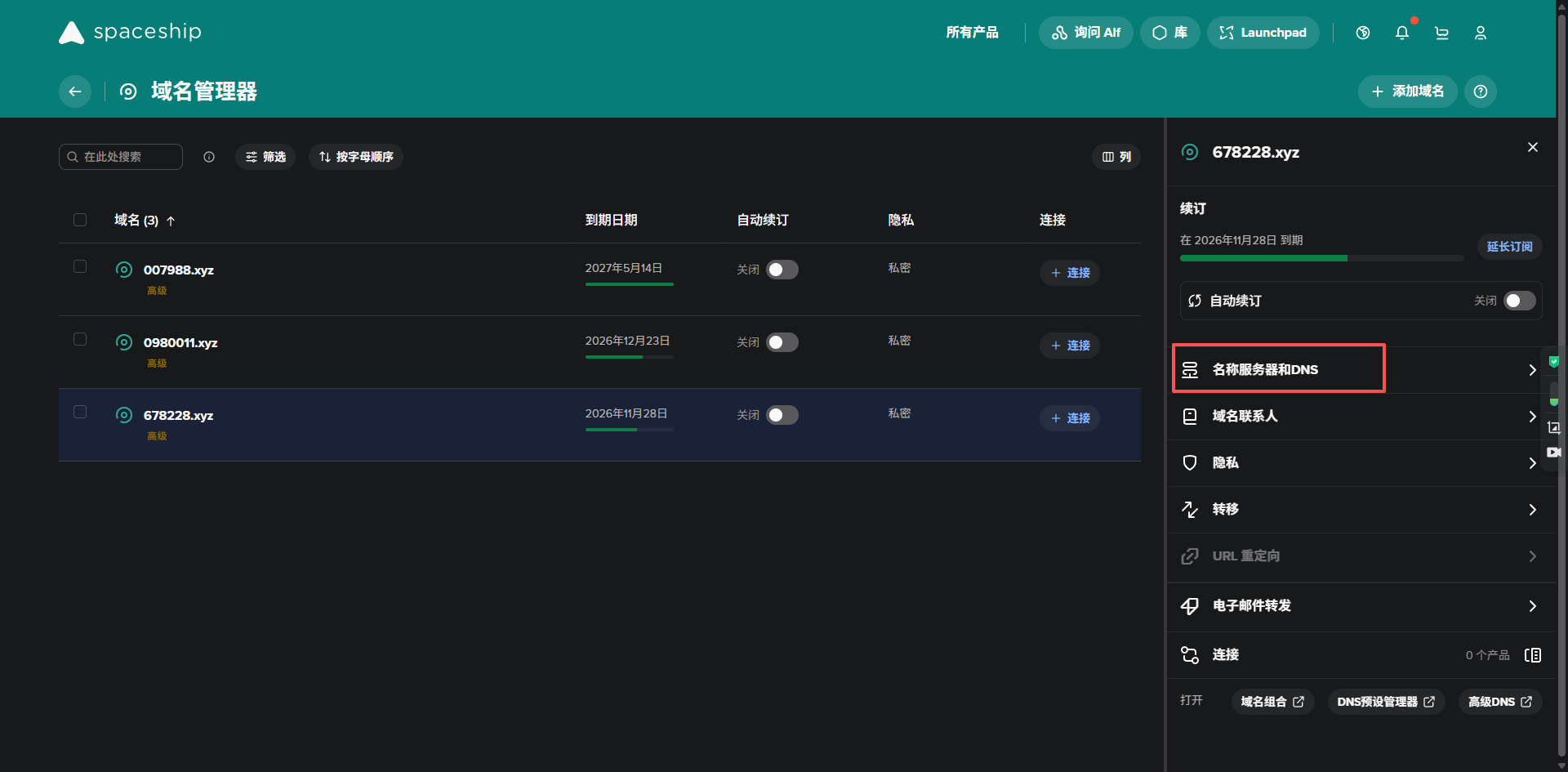This screenshot has width=1568, height=772.
Task: Expand 转移 section chevron
Action: point(1533,510)
